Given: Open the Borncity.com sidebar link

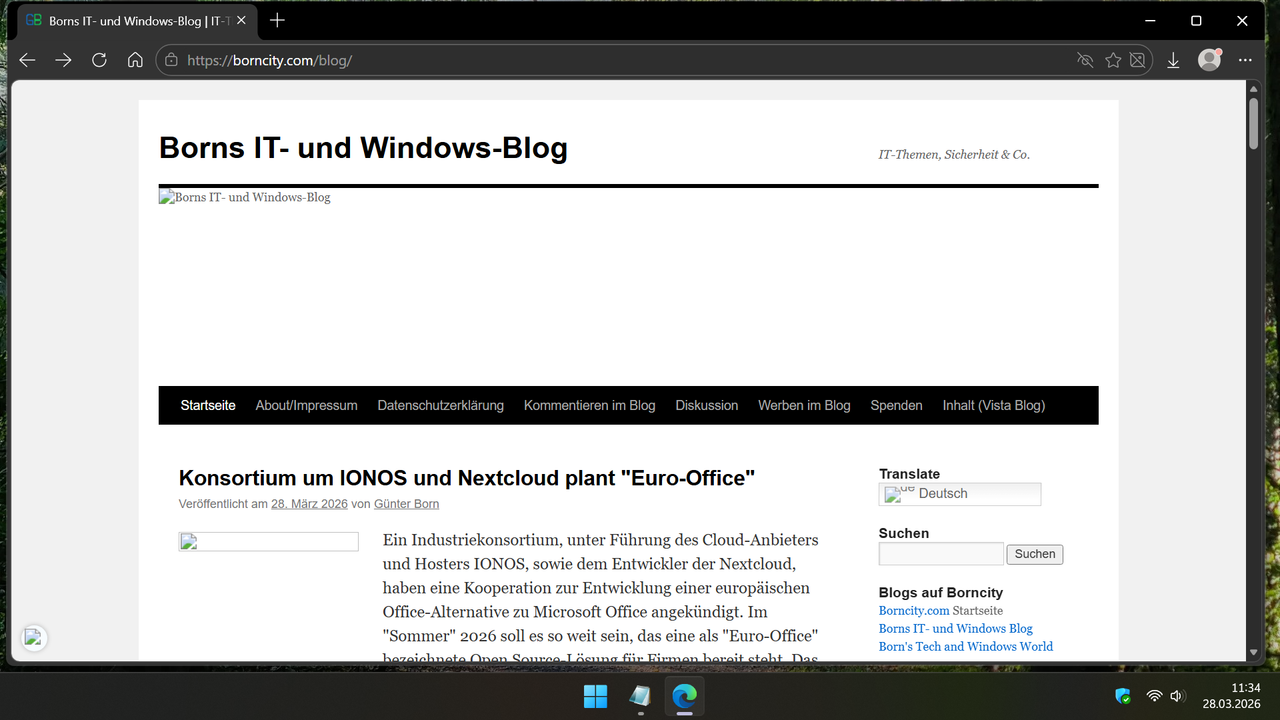Looking at the screenshot, I should (x=914, y=611).
